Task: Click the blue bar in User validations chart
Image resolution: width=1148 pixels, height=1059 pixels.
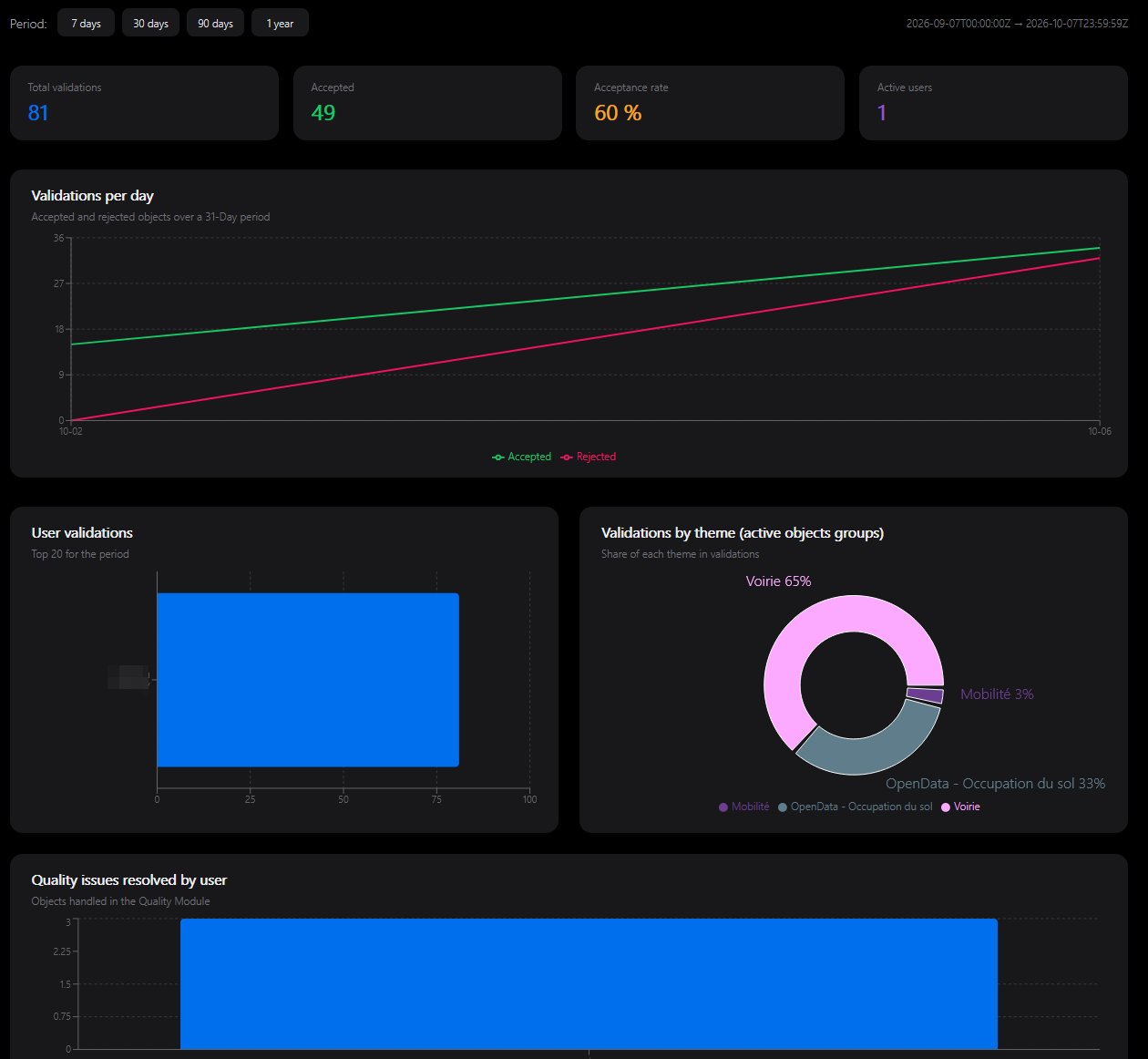Action: (x=308, y=680)
